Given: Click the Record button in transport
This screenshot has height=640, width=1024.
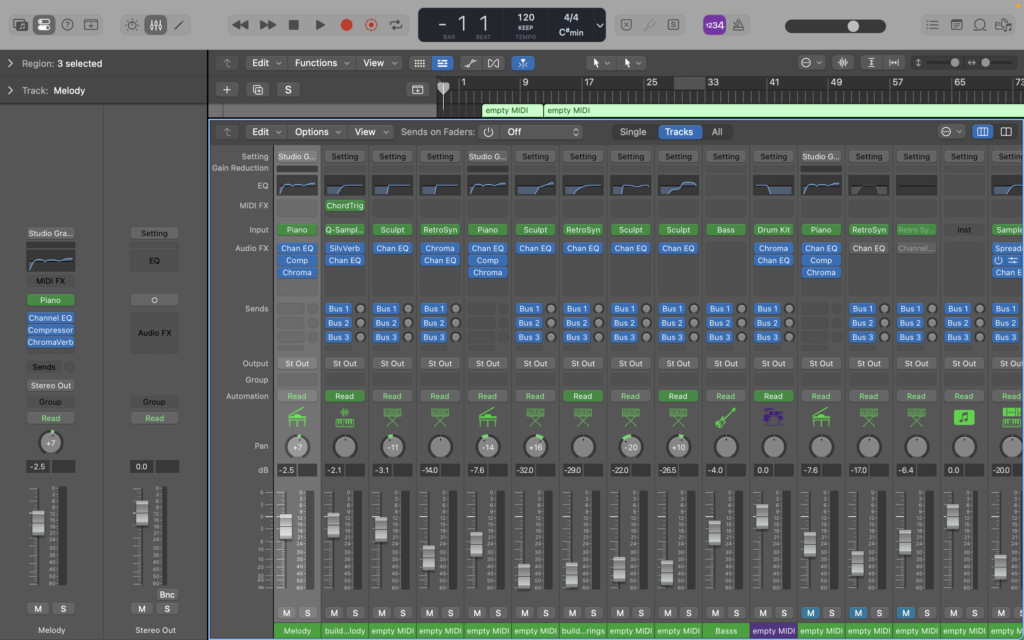Looking at the screenshot, I should click(x=346, y=24).
